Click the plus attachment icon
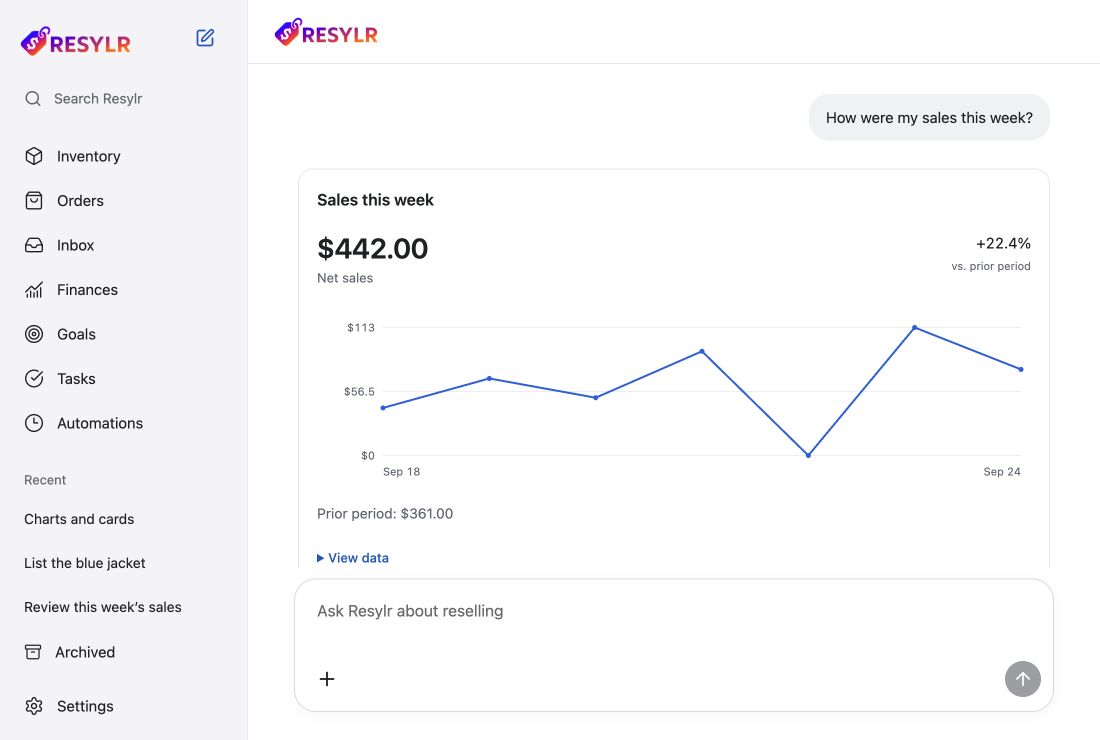The height and width of the screenshot is (740, 1100). [327, 679]
